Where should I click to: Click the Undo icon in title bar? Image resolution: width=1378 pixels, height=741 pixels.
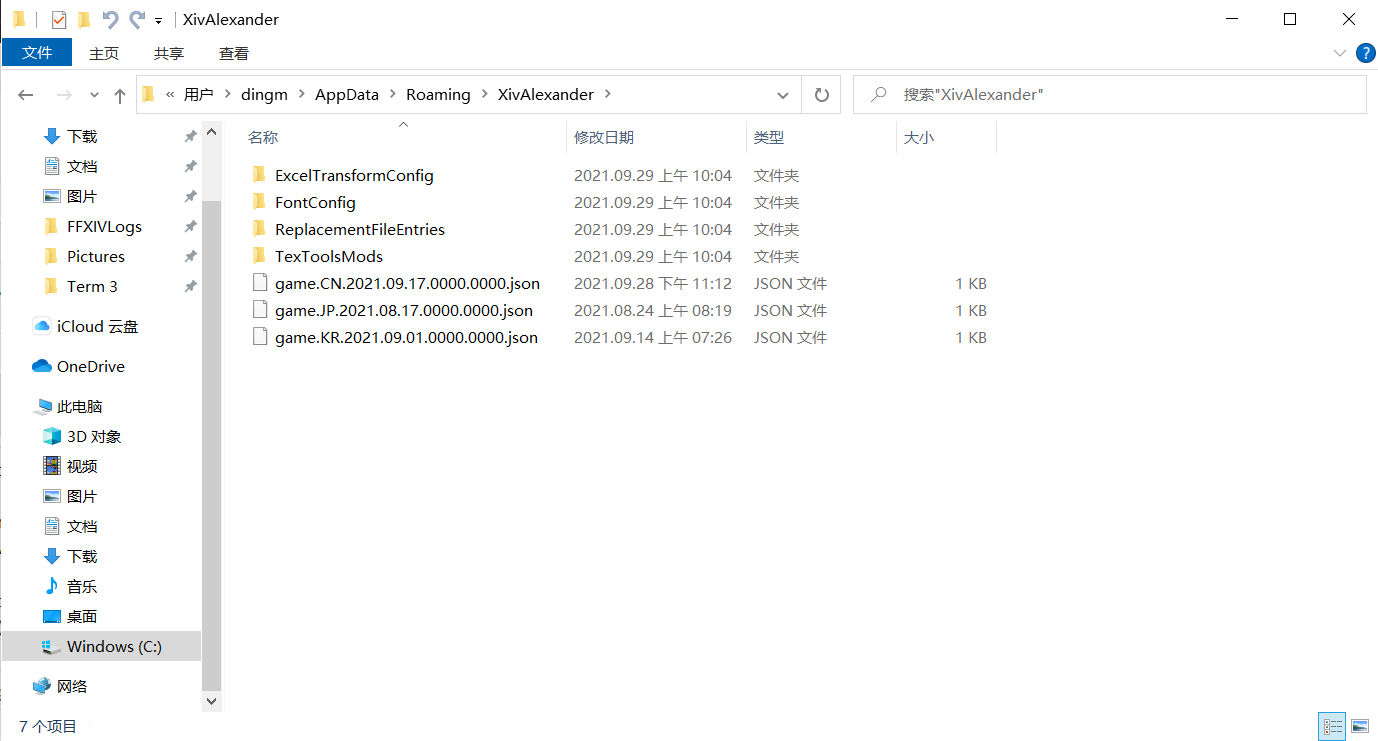click(x=111, y=19)
